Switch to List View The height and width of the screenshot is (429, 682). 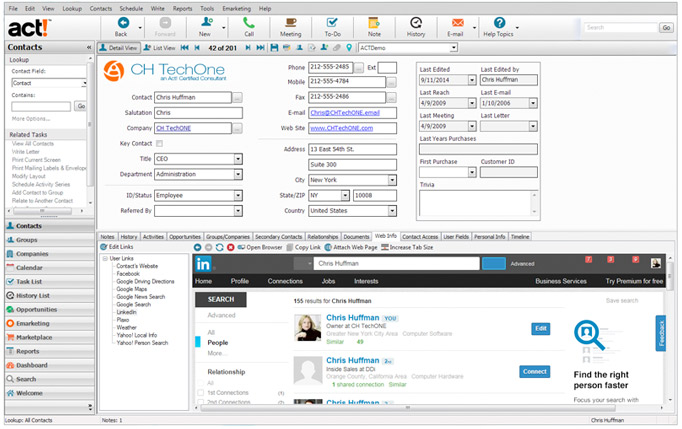point(160,48)
